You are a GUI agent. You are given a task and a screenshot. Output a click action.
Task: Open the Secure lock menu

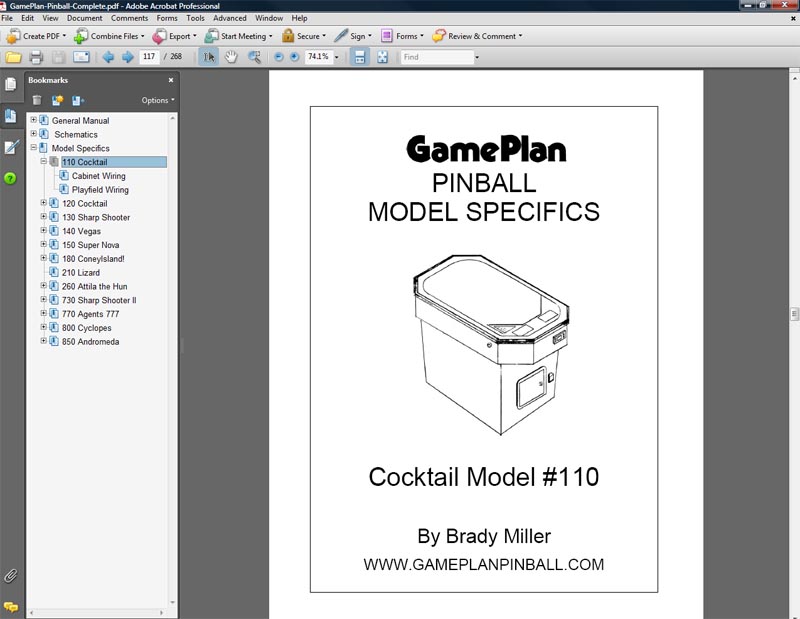pos(304,36)
